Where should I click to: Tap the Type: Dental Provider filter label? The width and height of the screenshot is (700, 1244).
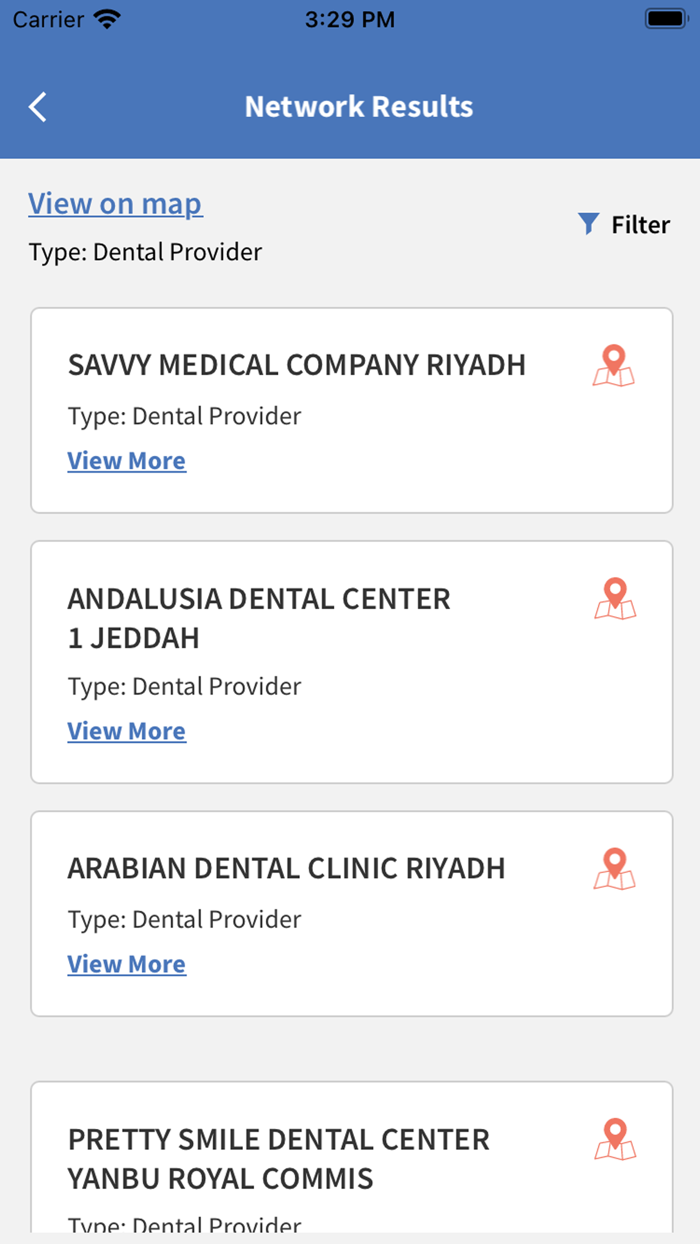(144, 252)
